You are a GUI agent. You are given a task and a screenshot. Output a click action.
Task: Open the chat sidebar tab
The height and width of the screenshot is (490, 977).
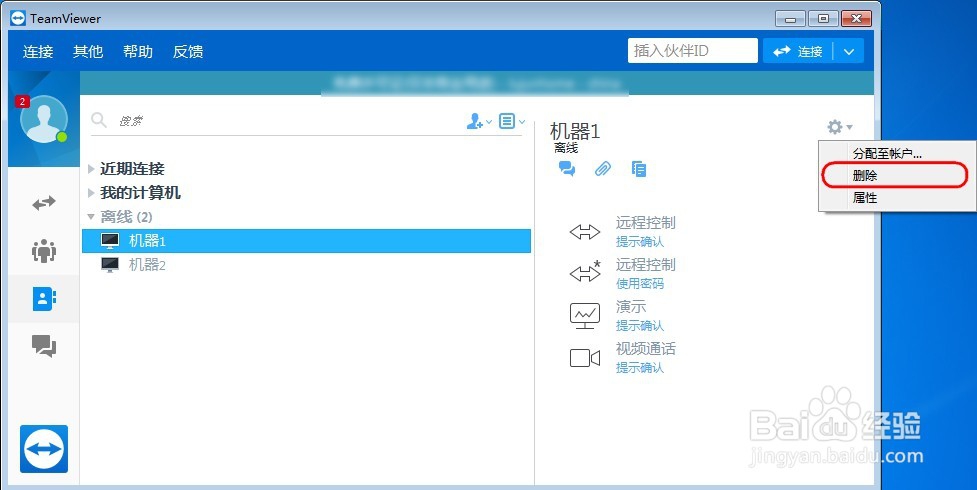44,345
